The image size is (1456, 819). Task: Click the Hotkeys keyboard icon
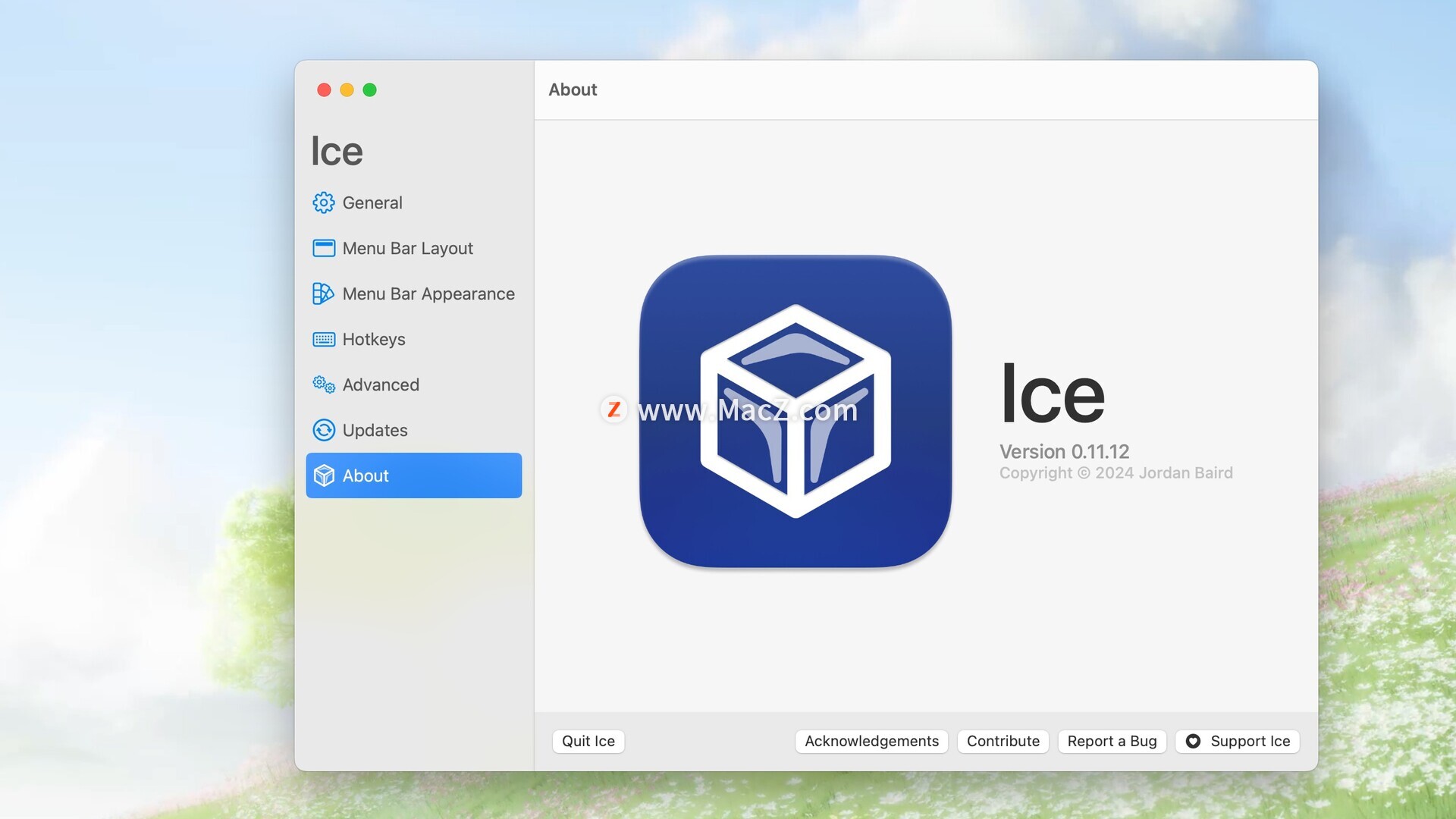[324, 339]
